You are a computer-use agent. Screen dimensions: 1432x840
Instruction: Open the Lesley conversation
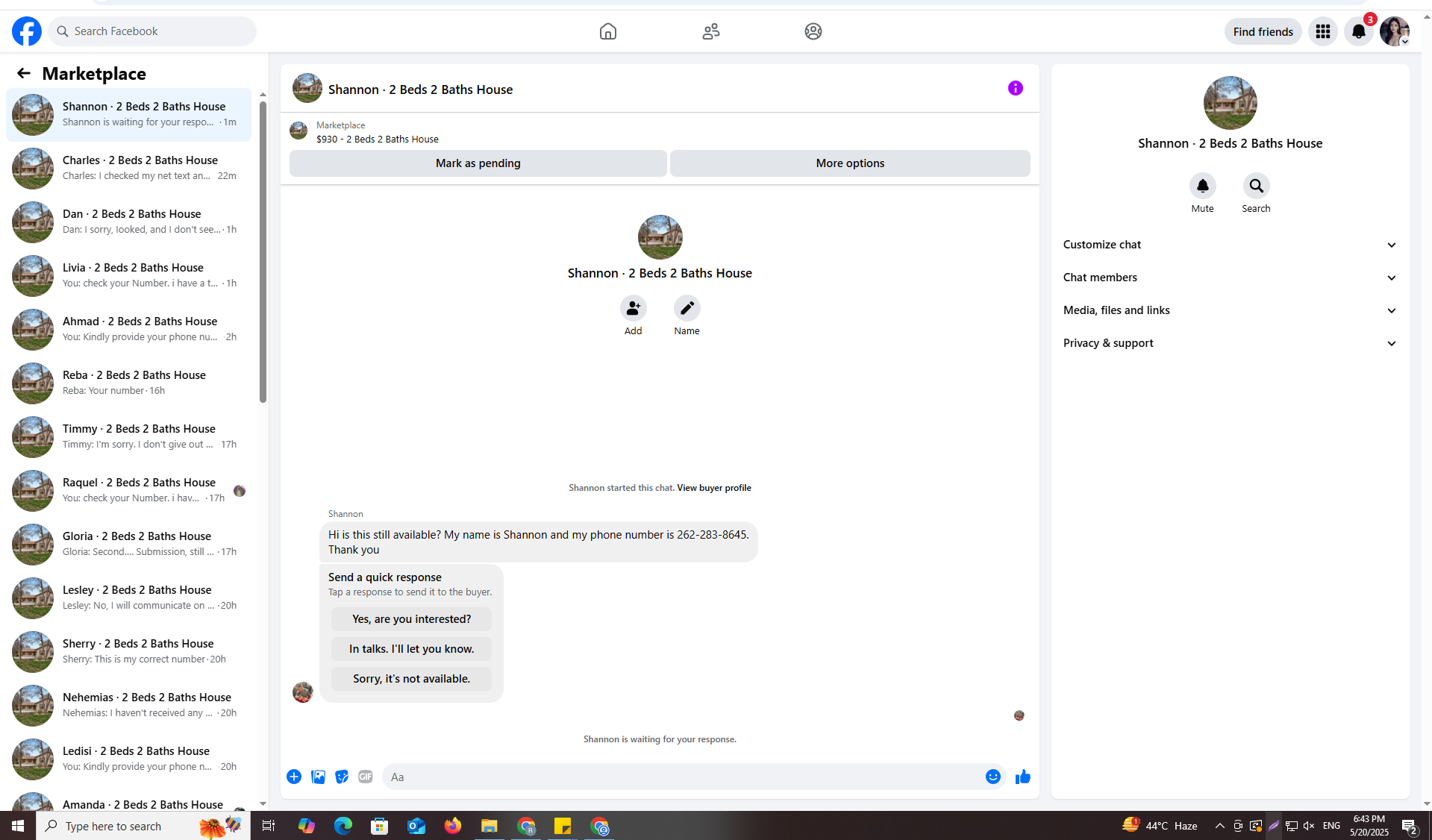tap(128, 598)
